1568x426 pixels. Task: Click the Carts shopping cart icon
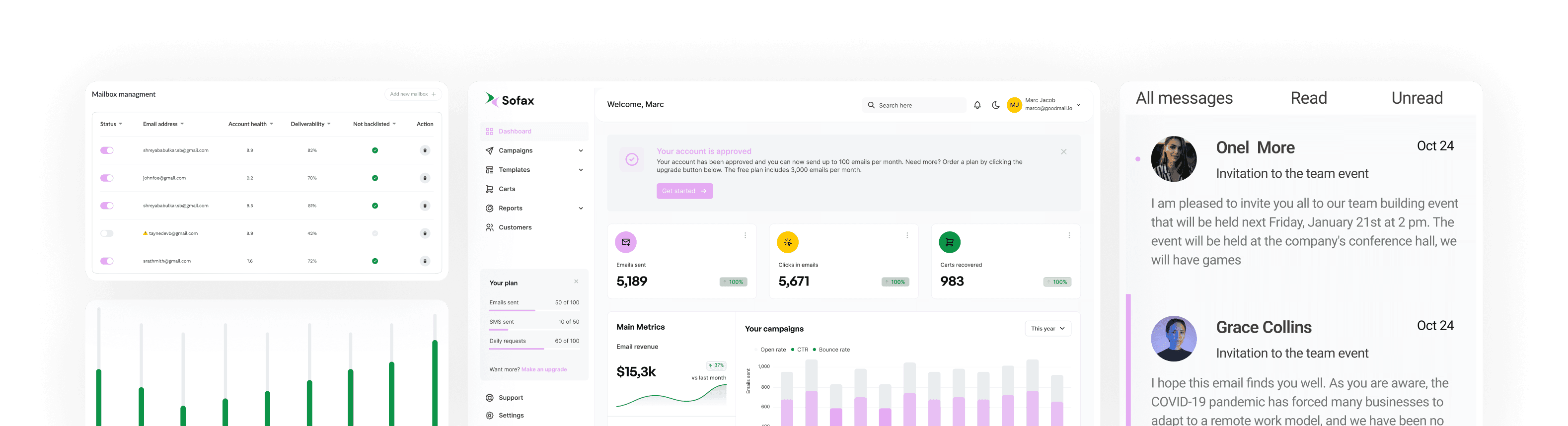point(489,189)
